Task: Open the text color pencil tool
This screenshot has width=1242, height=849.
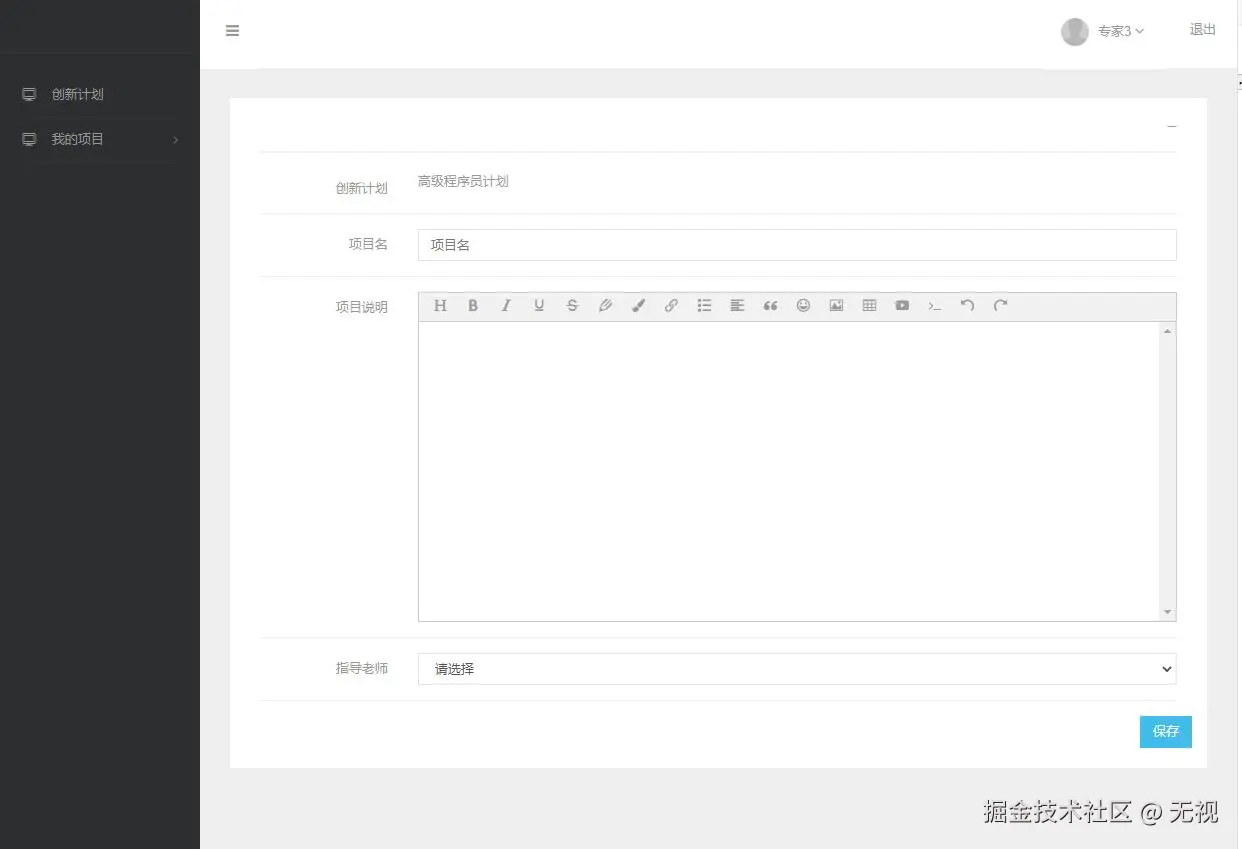Action: point(605,306)
